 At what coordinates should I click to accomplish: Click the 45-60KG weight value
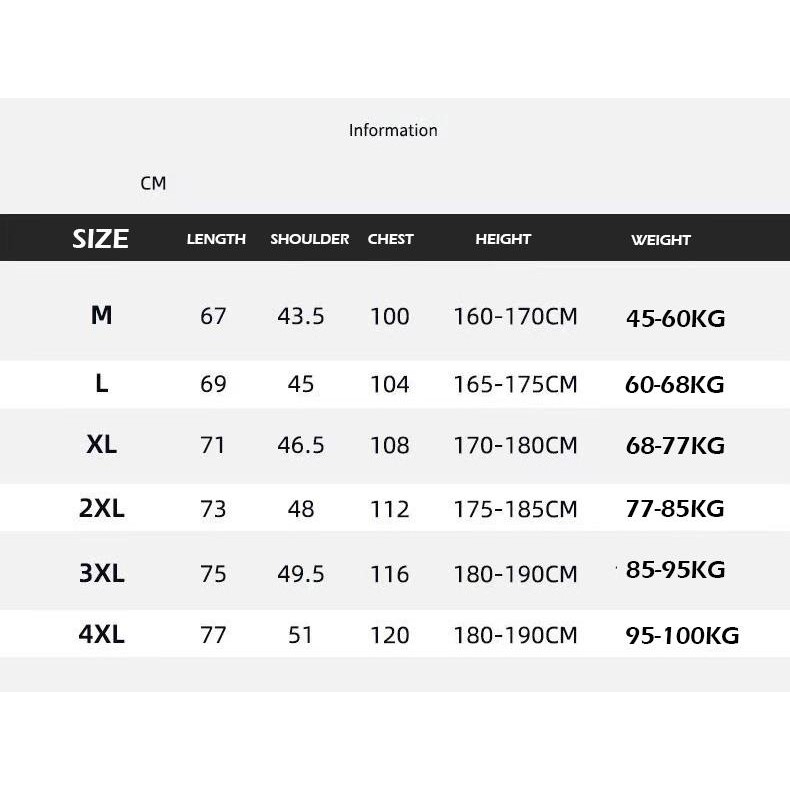coord(676,318)
